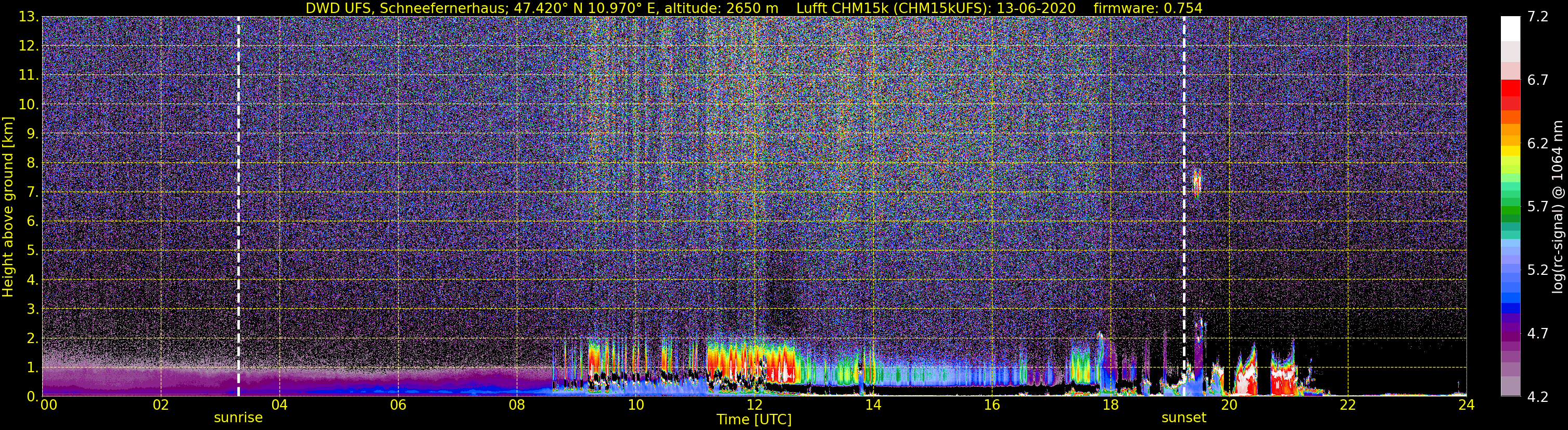
Task: Click the 6.2 colorbar tick value
Action: tap(1538, 144)
